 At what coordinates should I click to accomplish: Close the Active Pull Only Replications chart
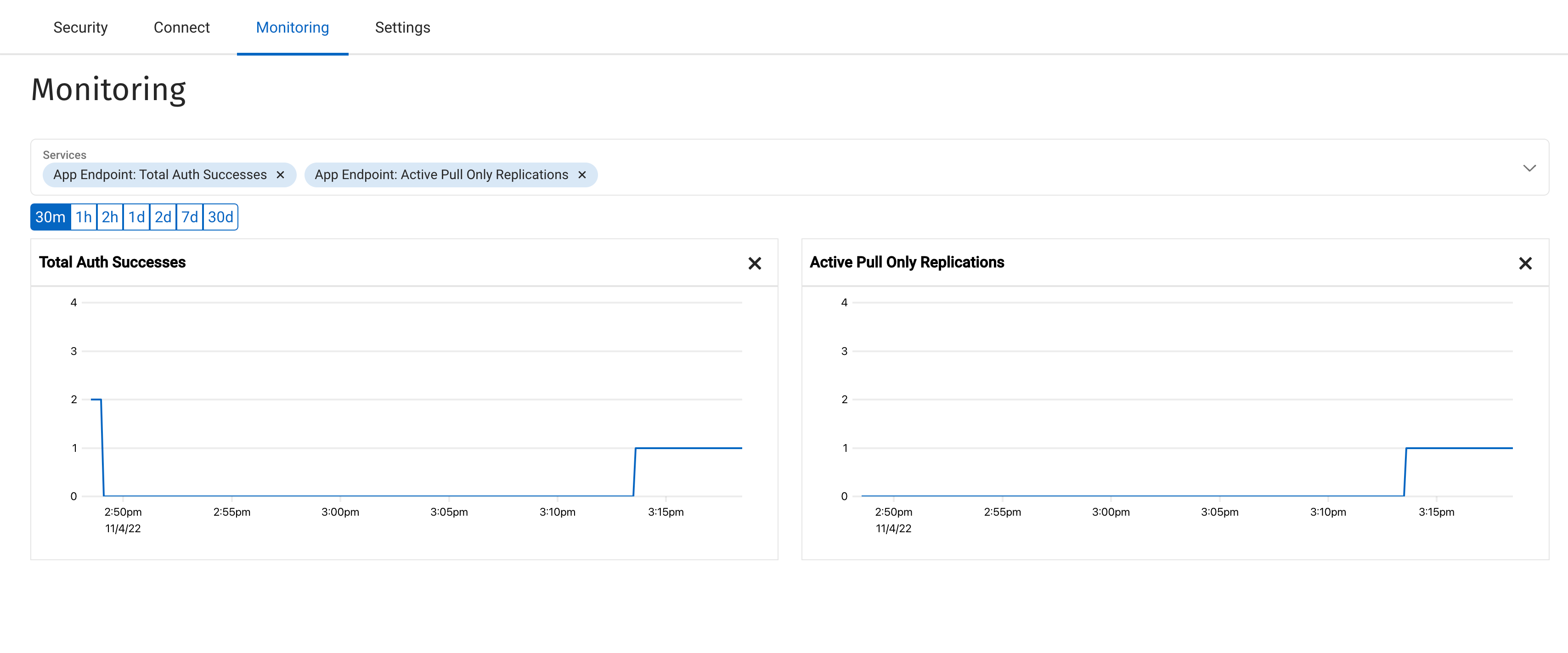pos(1525,264)
